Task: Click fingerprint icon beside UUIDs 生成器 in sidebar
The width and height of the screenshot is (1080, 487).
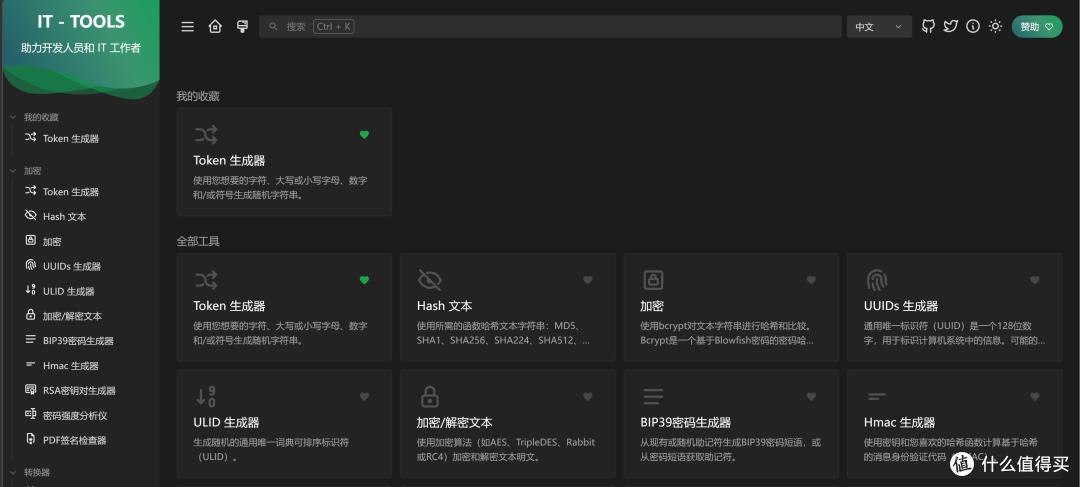Action: click(30, 266)
